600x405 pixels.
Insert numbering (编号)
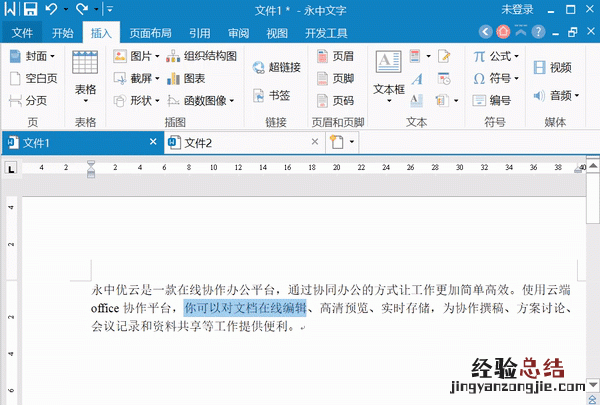491,100
